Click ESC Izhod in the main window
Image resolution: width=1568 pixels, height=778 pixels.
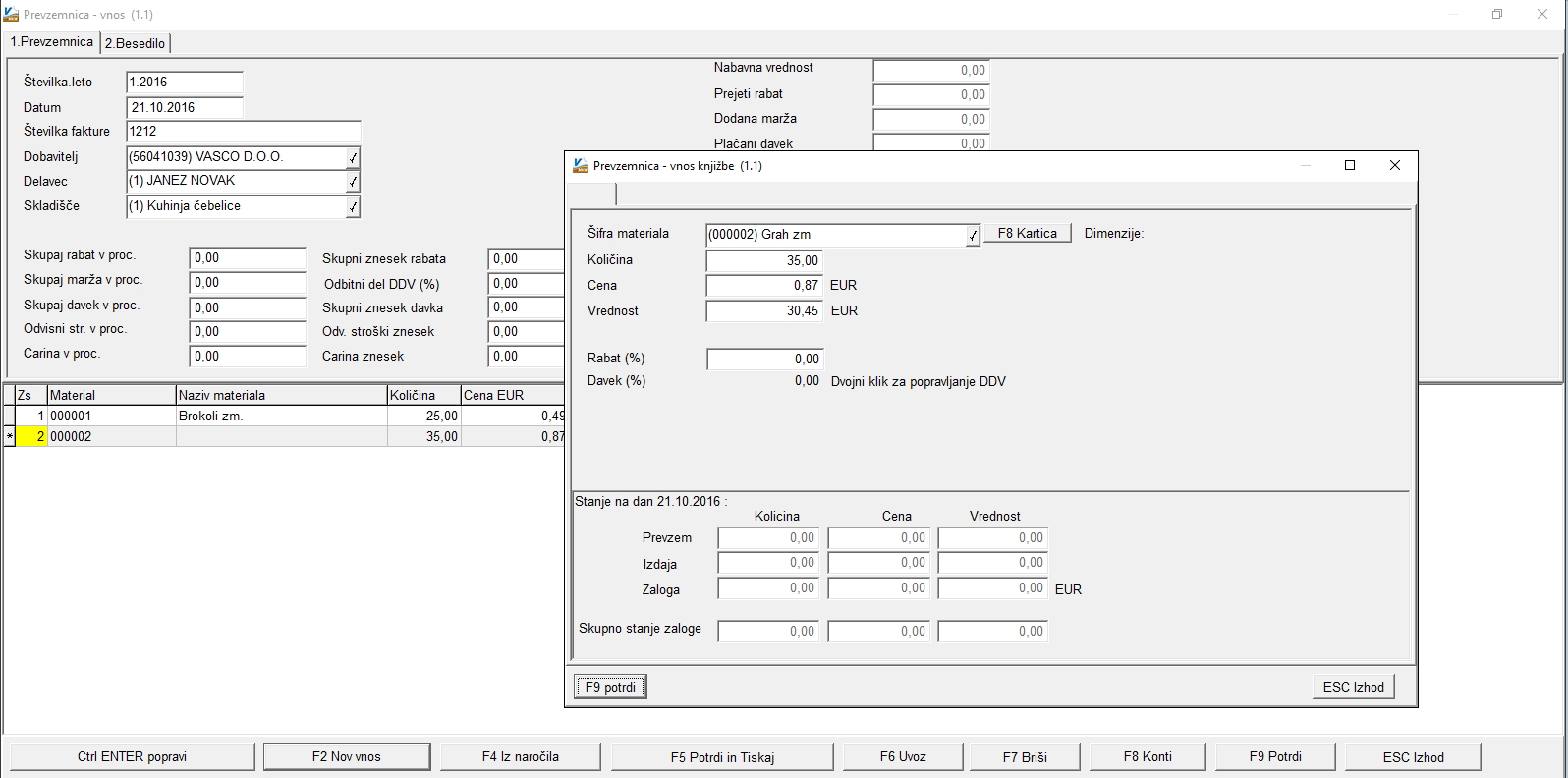point(1413,756)
